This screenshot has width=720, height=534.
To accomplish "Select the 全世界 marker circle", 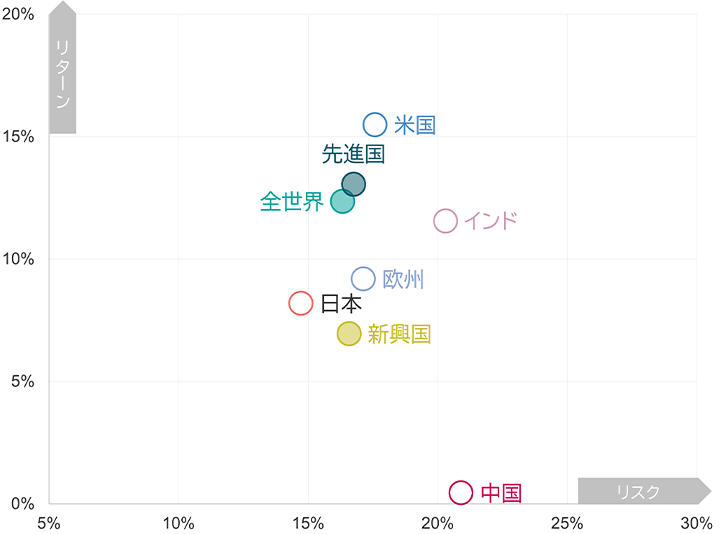I will [342, 201].
